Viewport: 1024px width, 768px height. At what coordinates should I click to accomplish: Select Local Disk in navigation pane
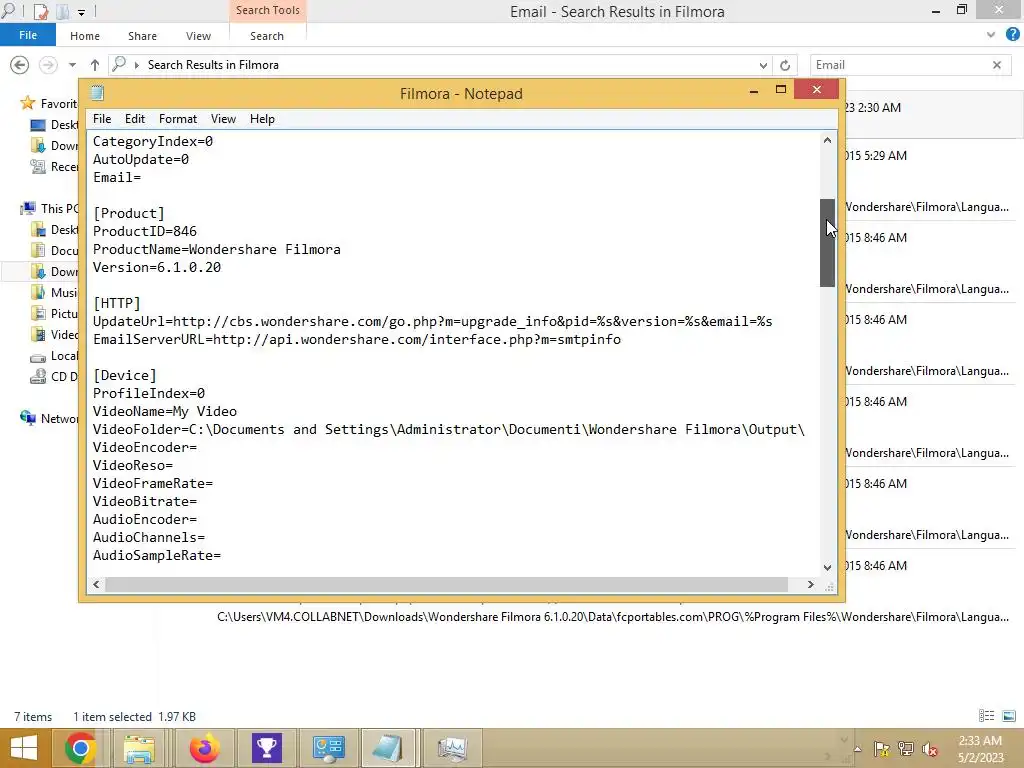(x=55, y=356)
